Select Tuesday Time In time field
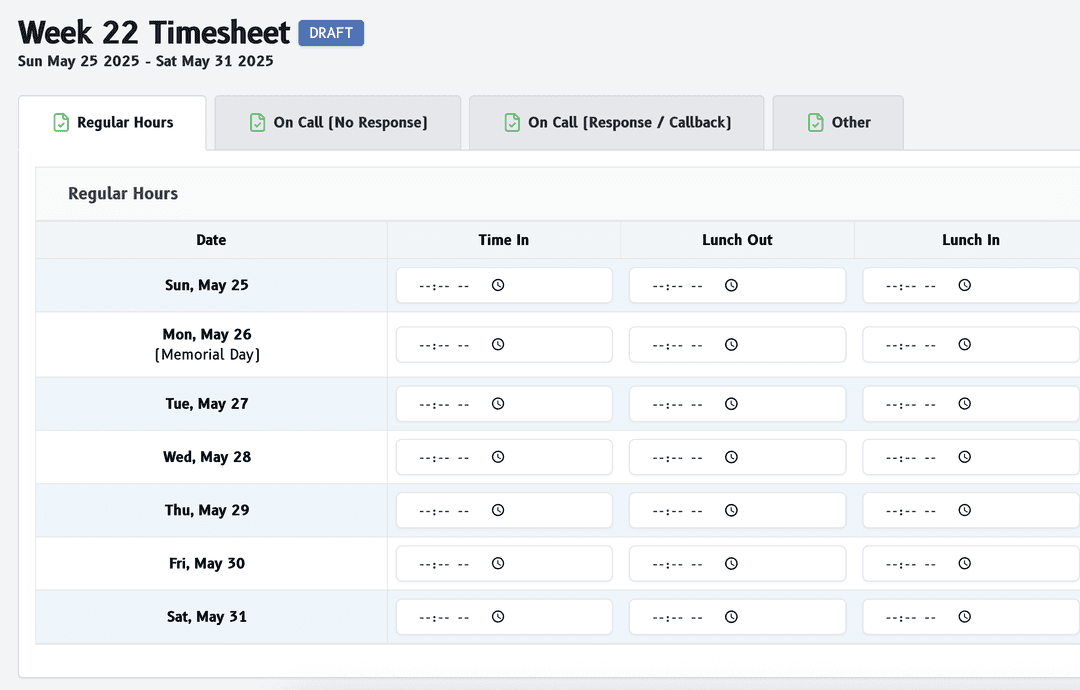 point(445,404)
